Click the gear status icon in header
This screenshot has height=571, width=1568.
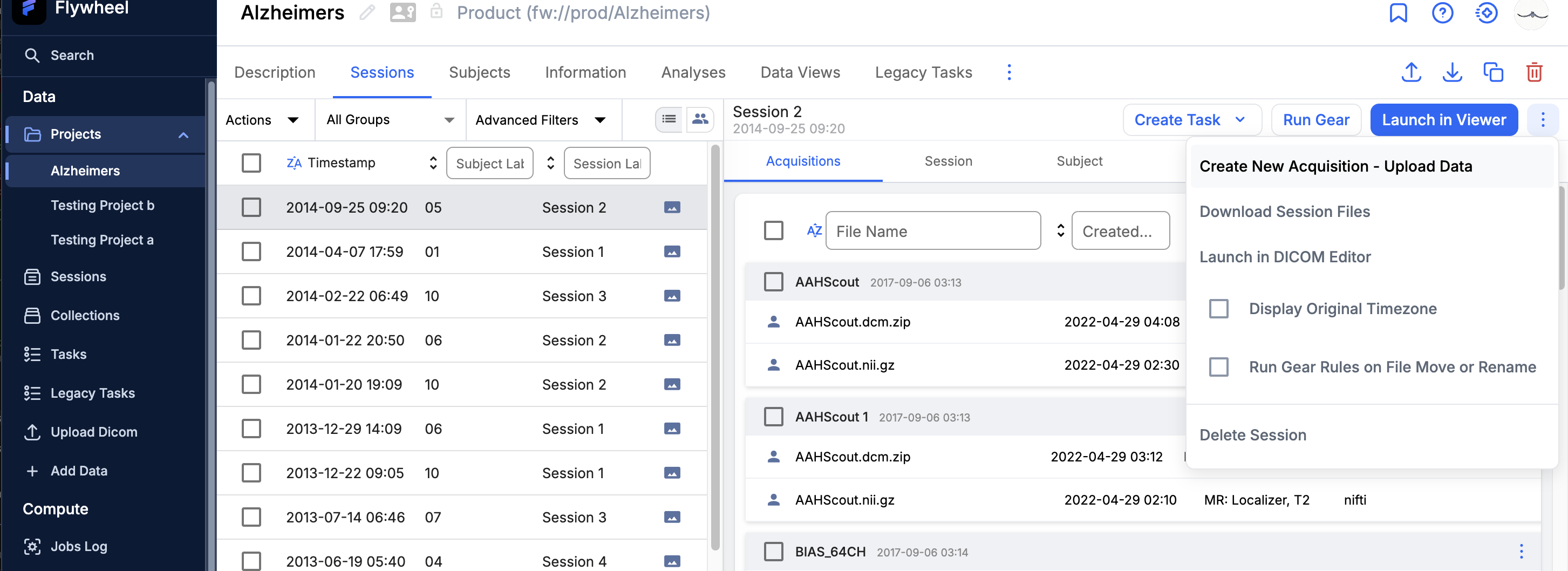click(1486, 13)
